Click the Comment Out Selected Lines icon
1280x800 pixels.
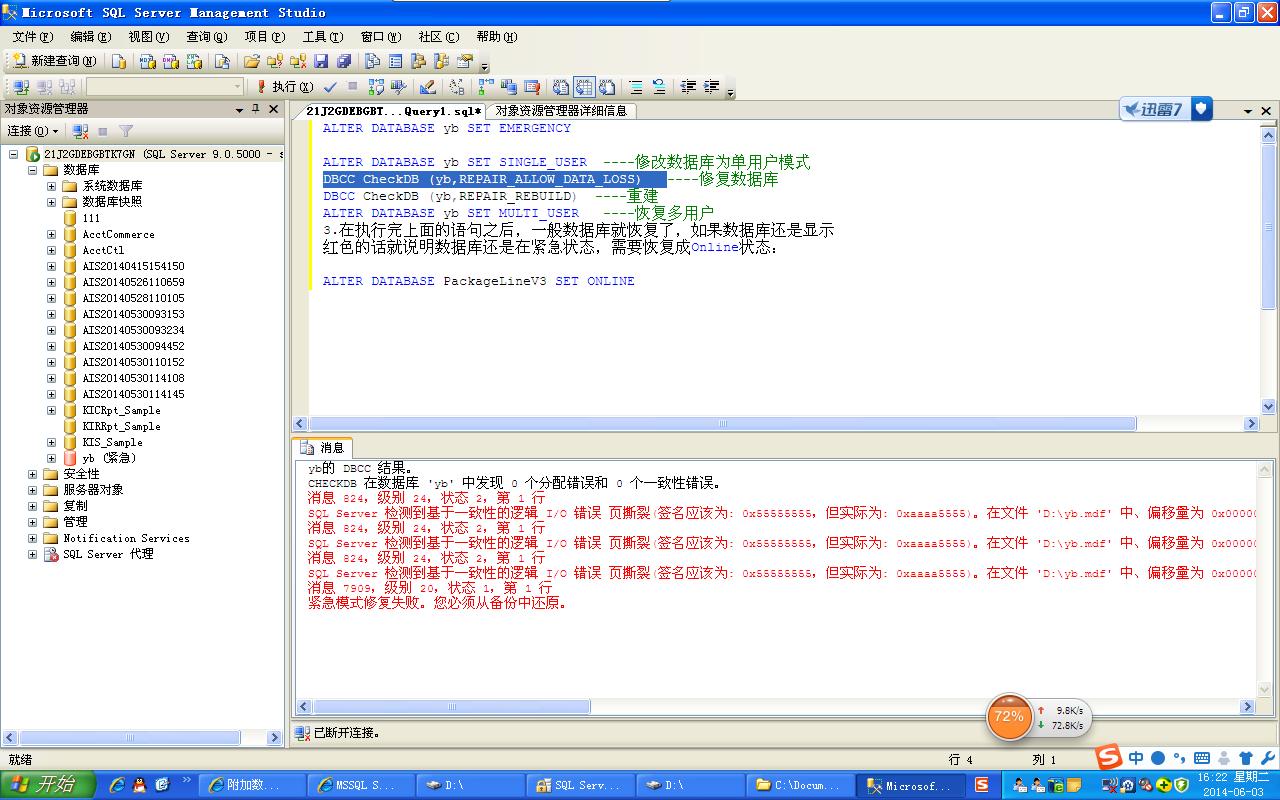[636, 87]
